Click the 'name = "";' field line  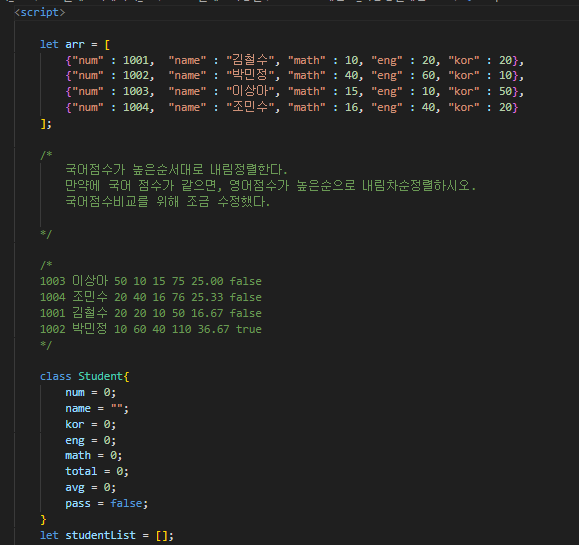click(x=97, y=408)
